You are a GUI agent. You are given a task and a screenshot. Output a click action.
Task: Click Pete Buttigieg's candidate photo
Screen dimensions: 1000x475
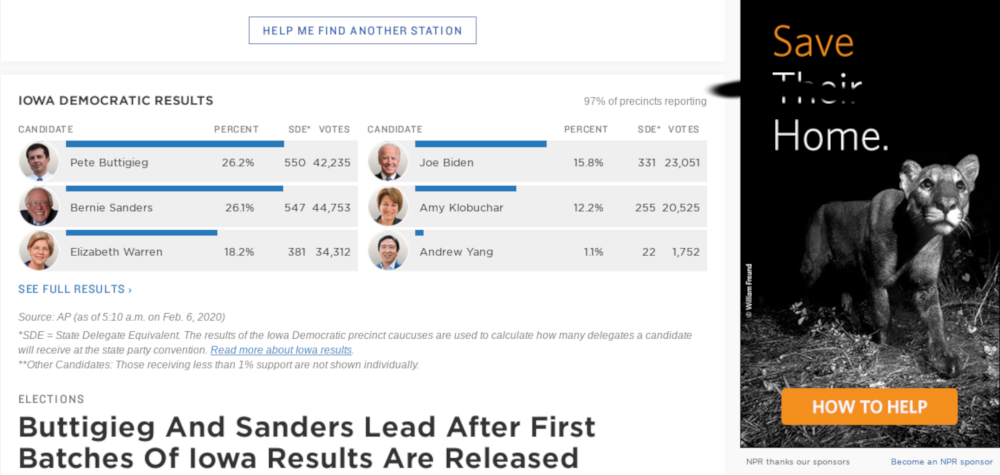pos(38,162)
